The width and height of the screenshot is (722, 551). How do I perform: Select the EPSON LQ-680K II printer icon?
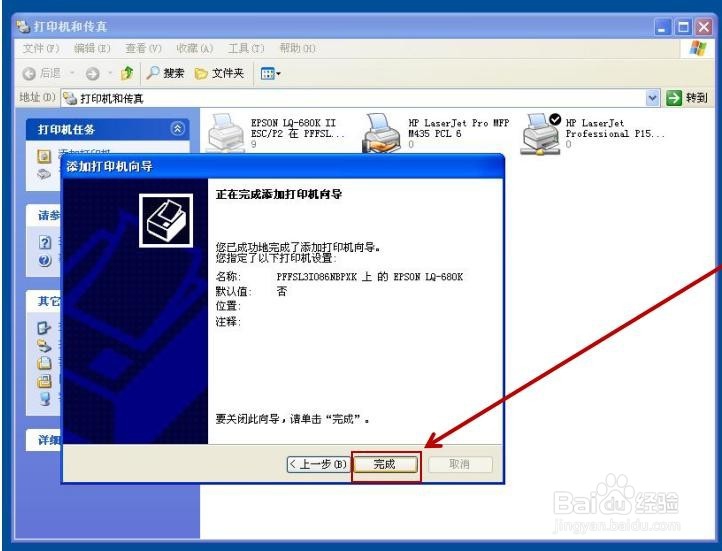(226, 132)
